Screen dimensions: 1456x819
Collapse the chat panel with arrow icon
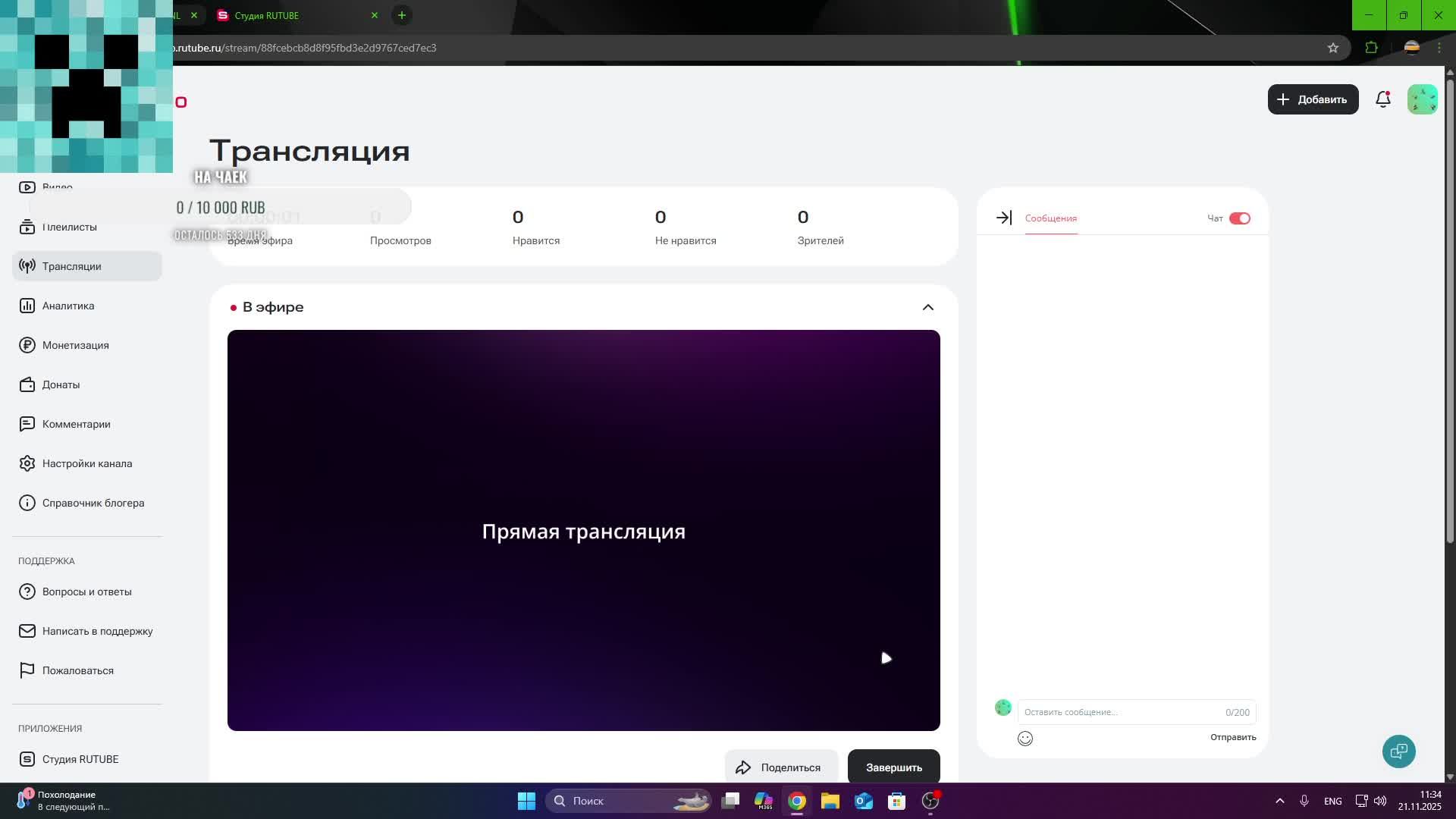pos(1003,218)
